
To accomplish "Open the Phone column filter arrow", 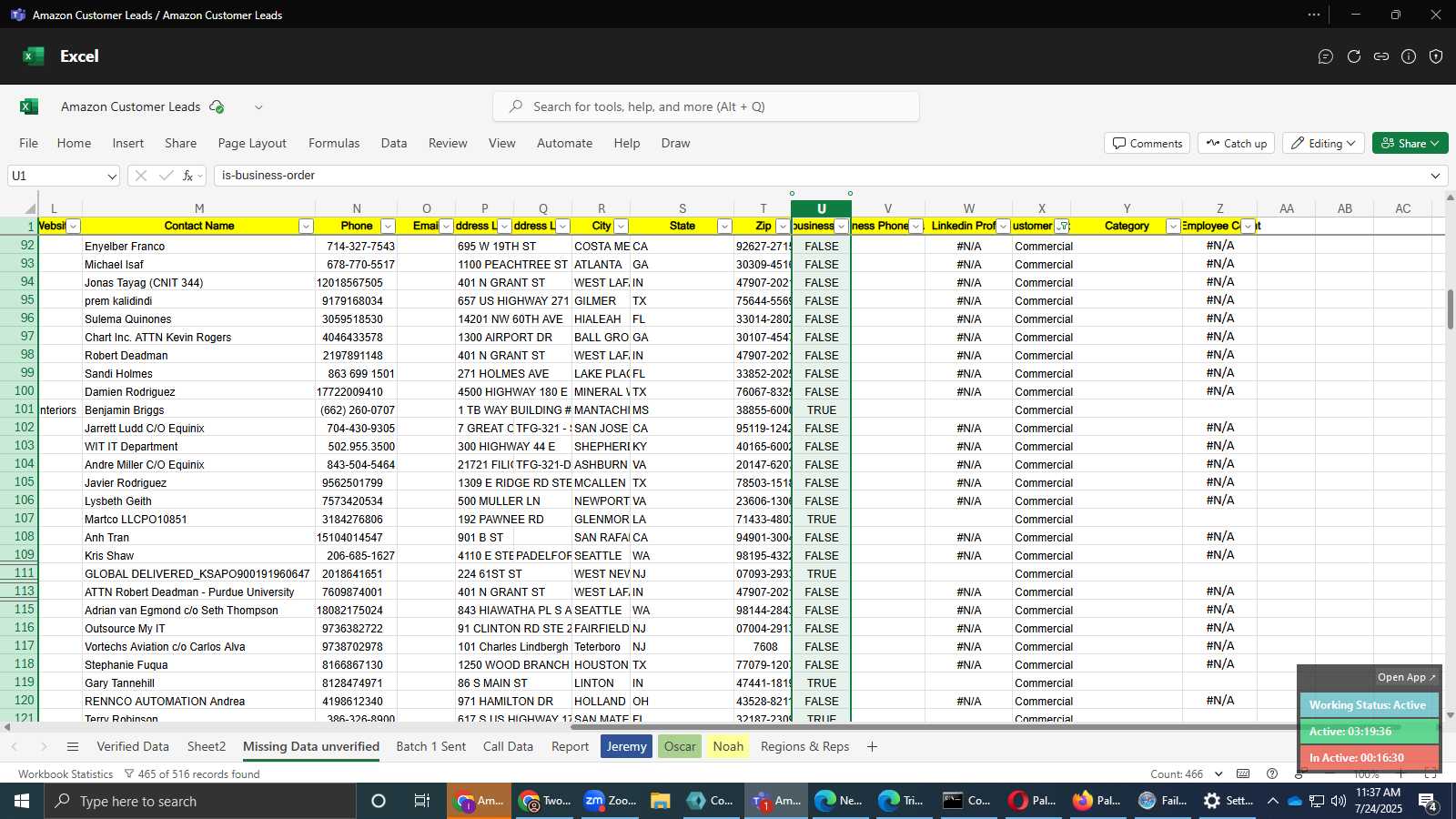I will click(x=388, y=227).
